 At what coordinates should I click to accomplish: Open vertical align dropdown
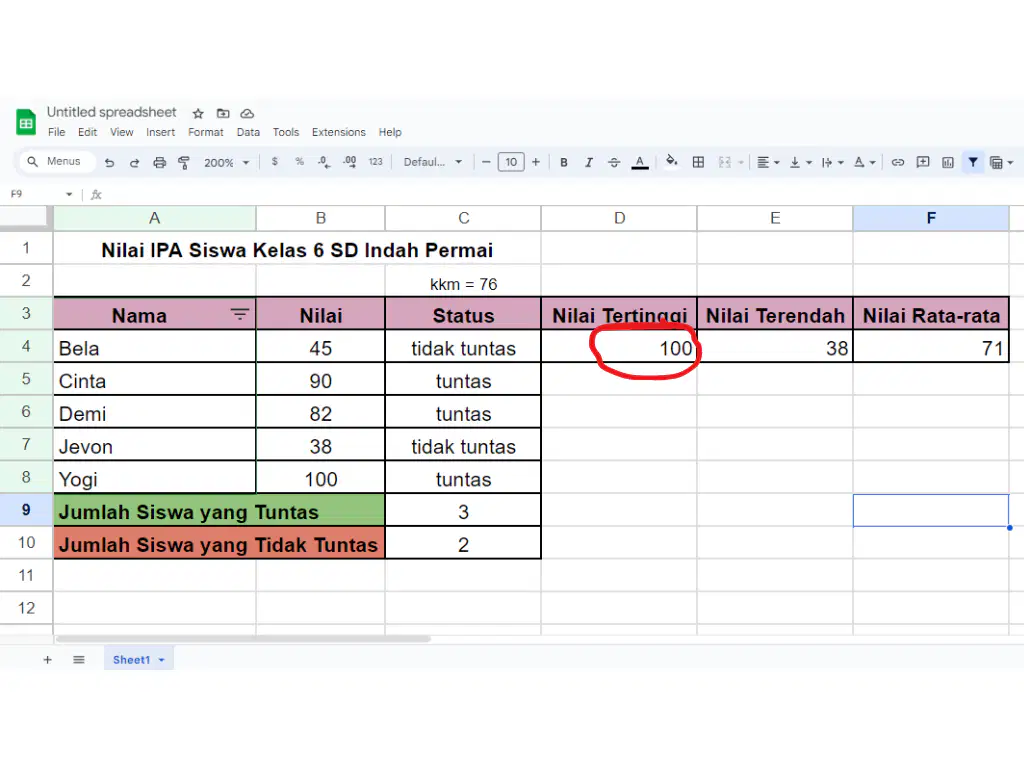pos(800,162)
